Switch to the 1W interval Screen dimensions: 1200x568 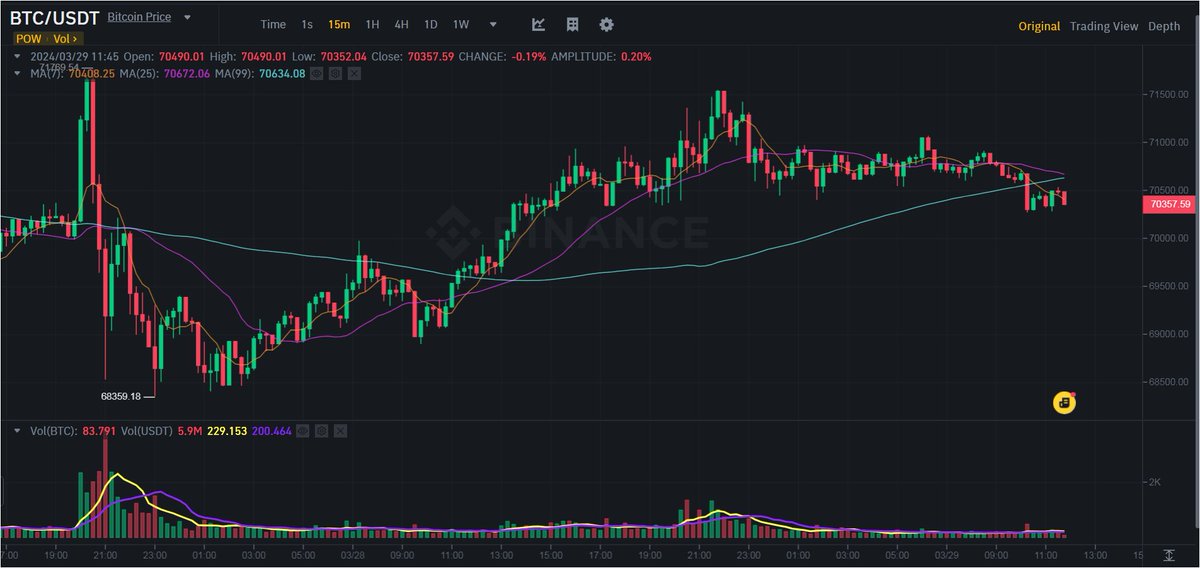(461, 25)
